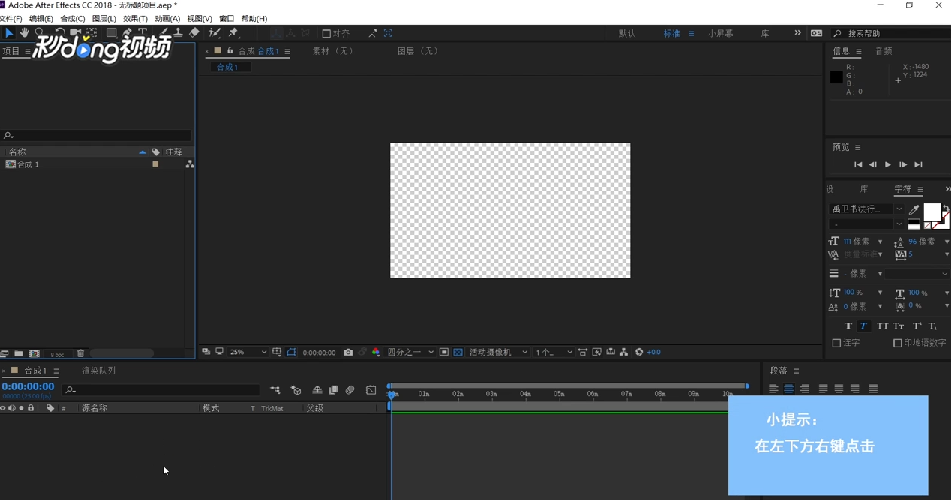This screenshot has width=951, height=500.
Task: Click the eyedropper in Character panel
Action: 914,210
